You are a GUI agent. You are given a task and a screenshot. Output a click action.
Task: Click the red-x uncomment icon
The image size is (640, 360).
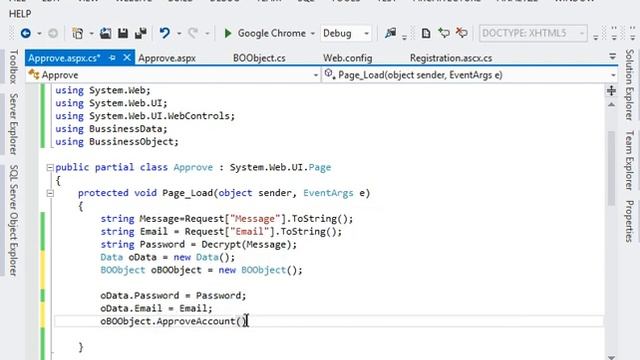tap(462, 33)
